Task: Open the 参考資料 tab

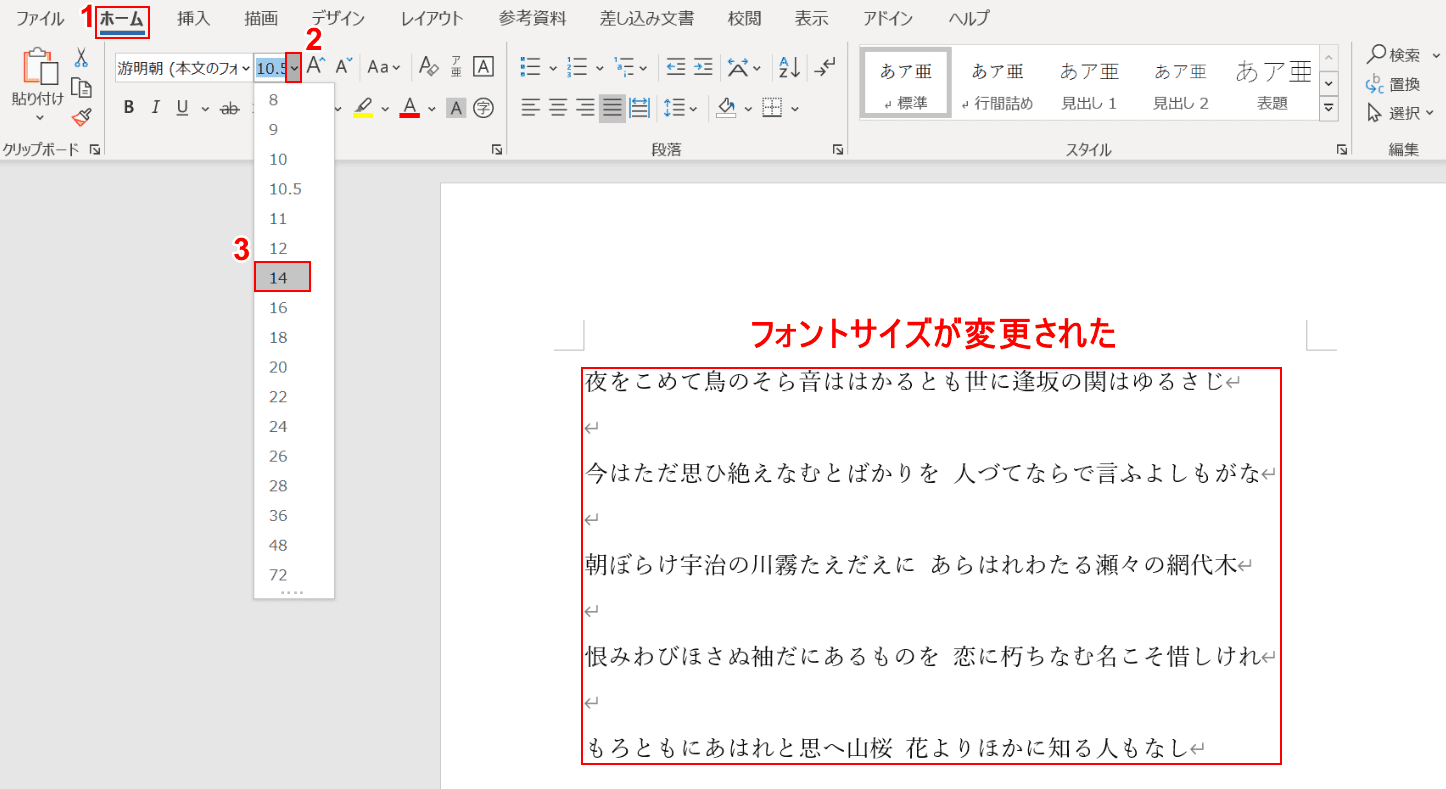Action: (x=532, y=18)
